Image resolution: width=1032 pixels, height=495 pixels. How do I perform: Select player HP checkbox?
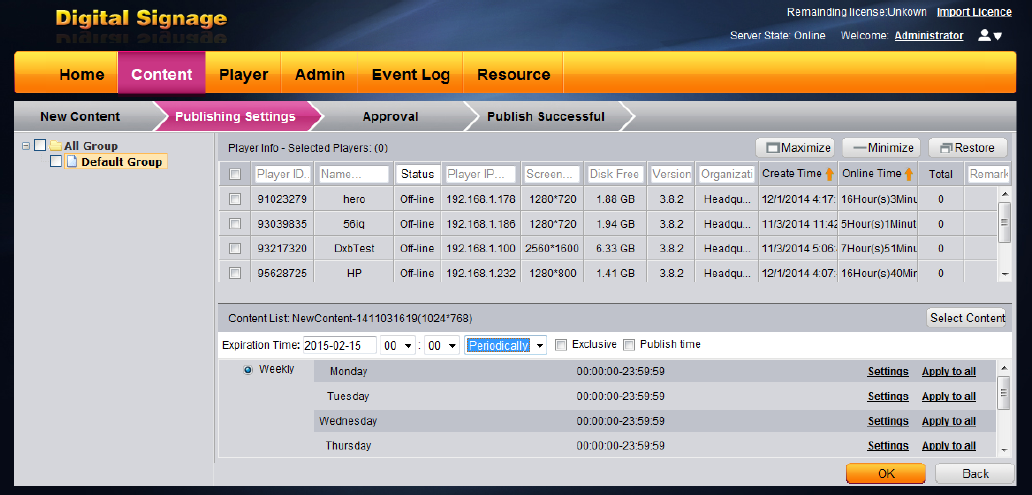(234, 273)
